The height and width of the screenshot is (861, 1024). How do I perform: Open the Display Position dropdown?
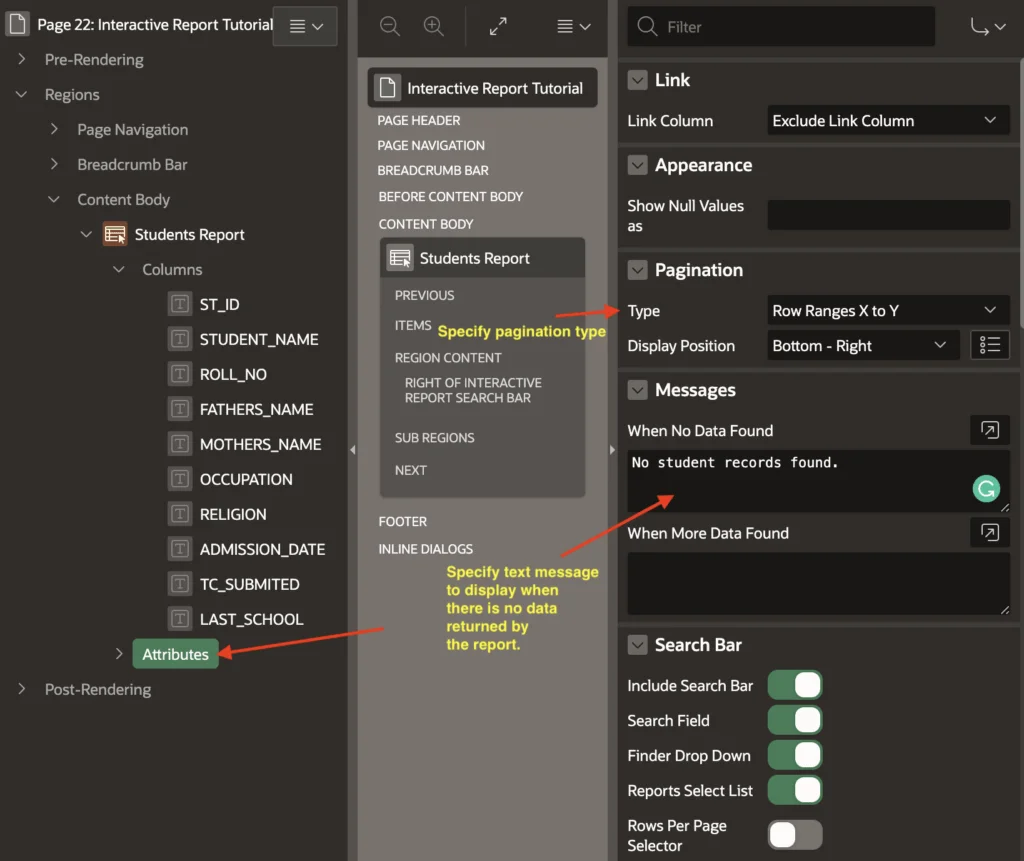point(863,345)
